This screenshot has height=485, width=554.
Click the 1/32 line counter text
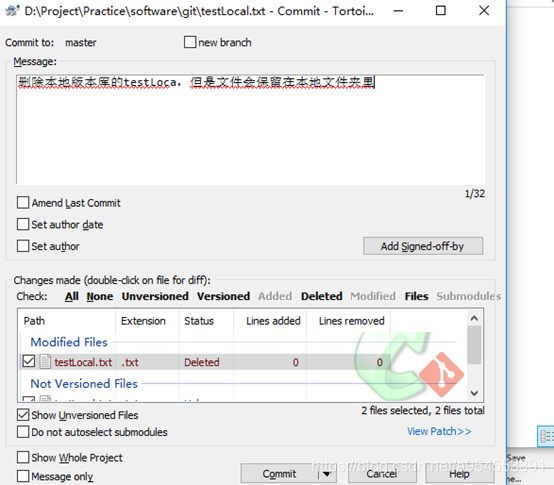click(475, 194)
